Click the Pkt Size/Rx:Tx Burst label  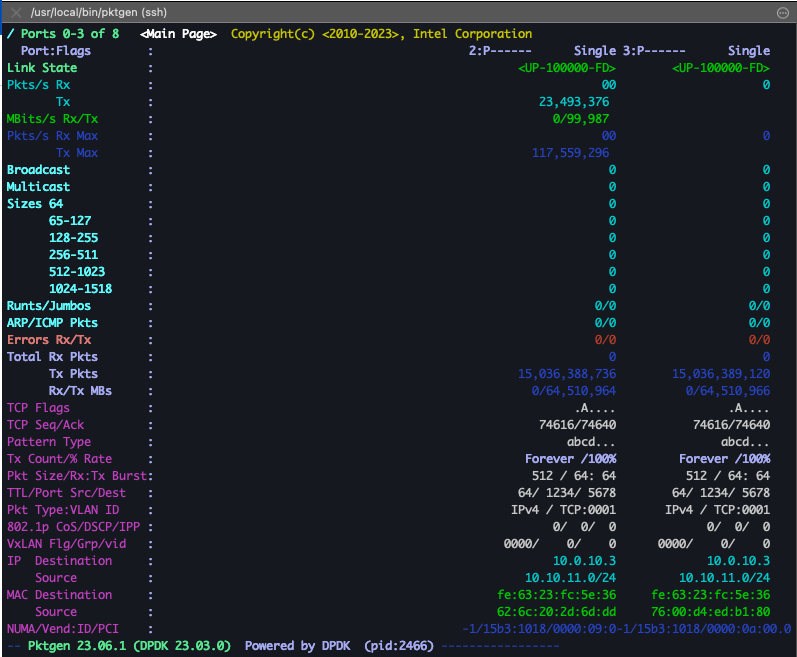tap(77, 476)
